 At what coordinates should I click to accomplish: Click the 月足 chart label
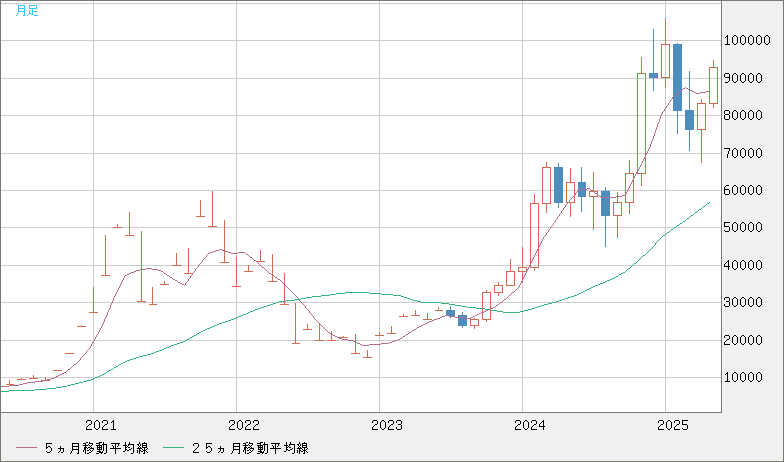pyautogui.click(x=27, y=10)
